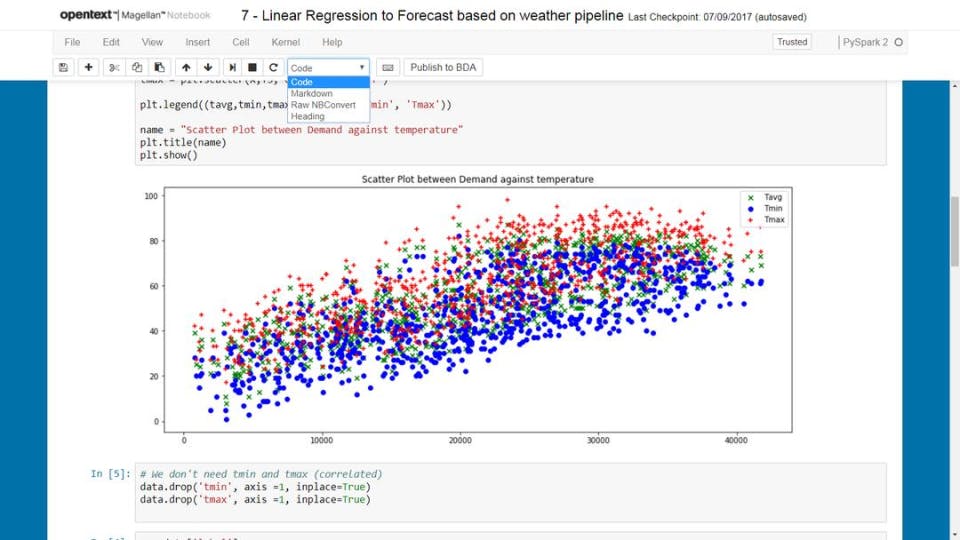960x540 pixels.
Task: Paste cells below icon
Action: [159, 67]
